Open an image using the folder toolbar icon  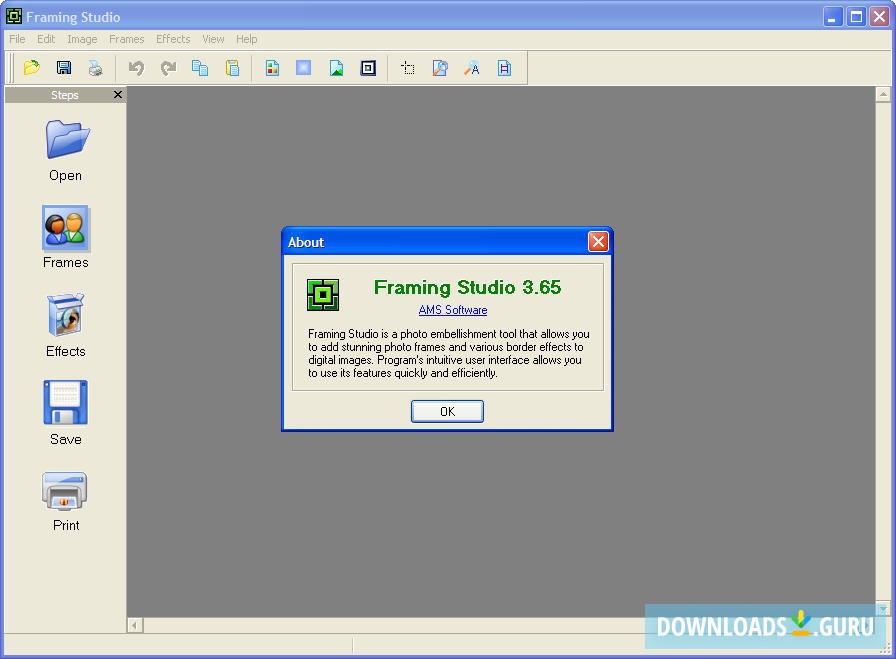pyautogui.click(x=31, y=67)
